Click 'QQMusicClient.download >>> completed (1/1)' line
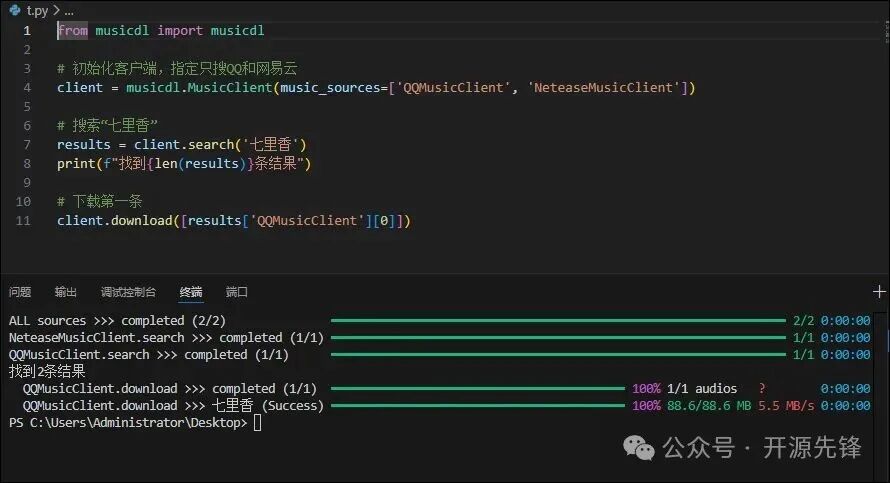 click(170, 389)
